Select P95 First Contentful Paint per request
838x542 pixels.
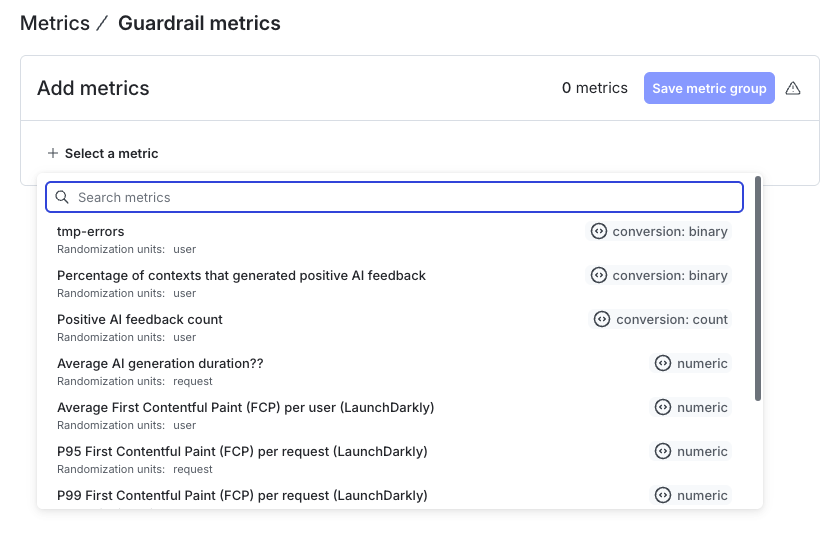point(242,452)
